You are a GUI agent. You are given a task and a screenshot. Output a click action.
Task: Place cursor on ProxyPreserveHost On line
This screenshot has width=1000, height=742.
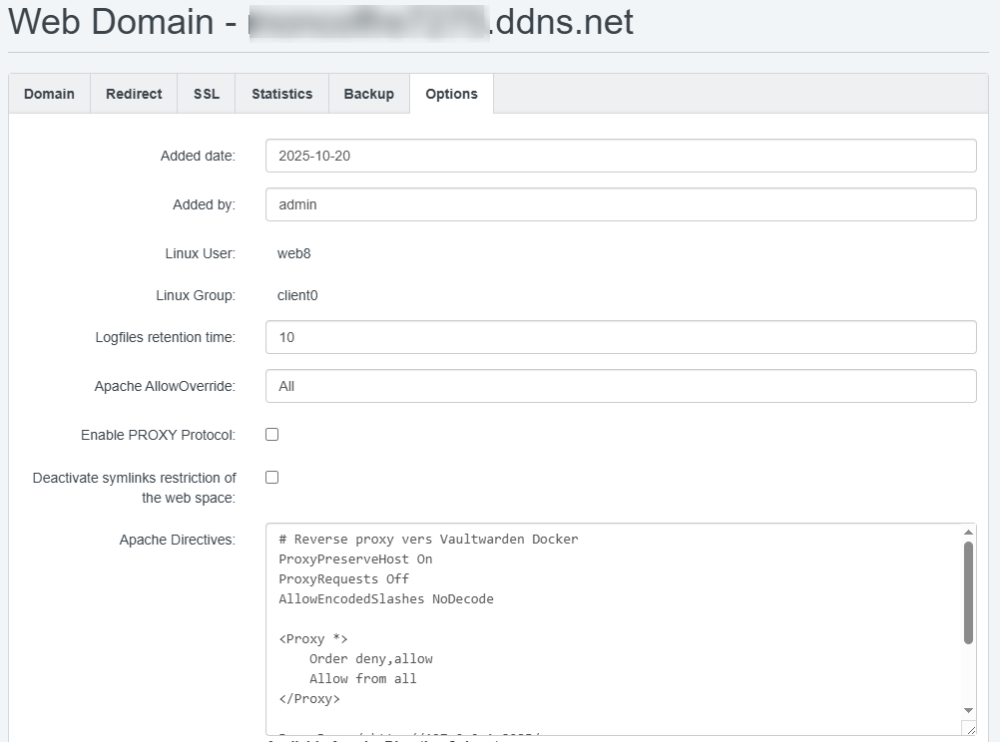coord(355,560)
